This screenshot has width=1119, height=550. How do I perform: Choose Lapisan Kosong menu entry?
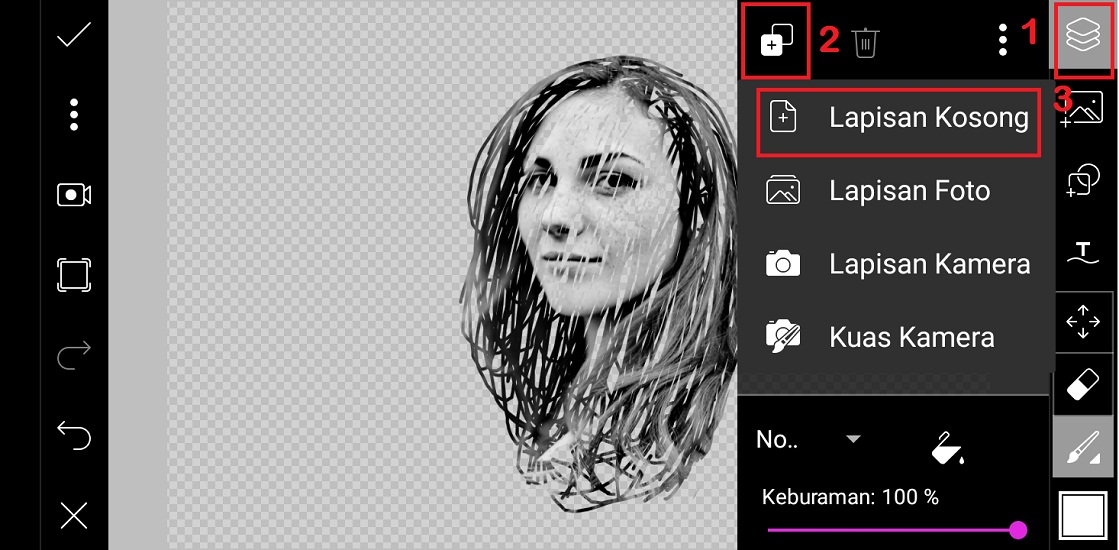(x=898, y=118)
